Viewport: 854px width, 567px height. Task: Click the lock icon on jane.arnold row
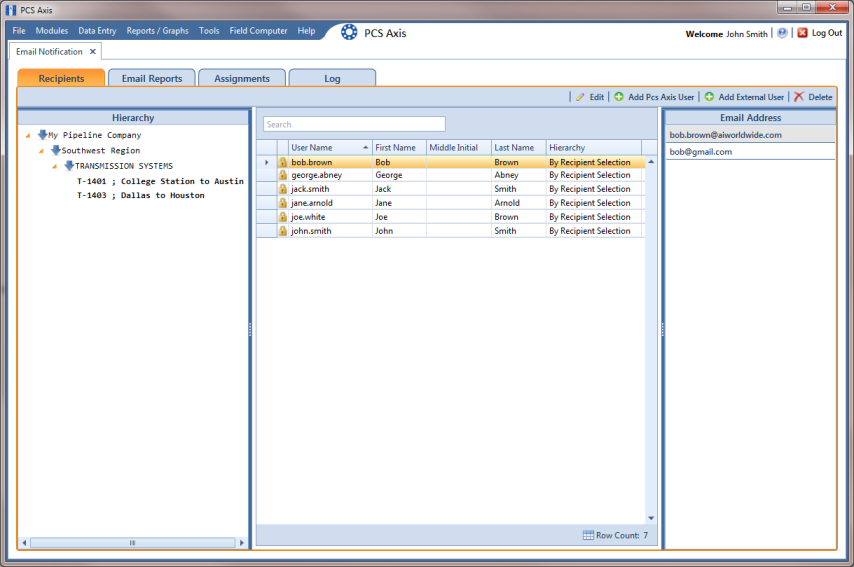(x=283, y=203)
